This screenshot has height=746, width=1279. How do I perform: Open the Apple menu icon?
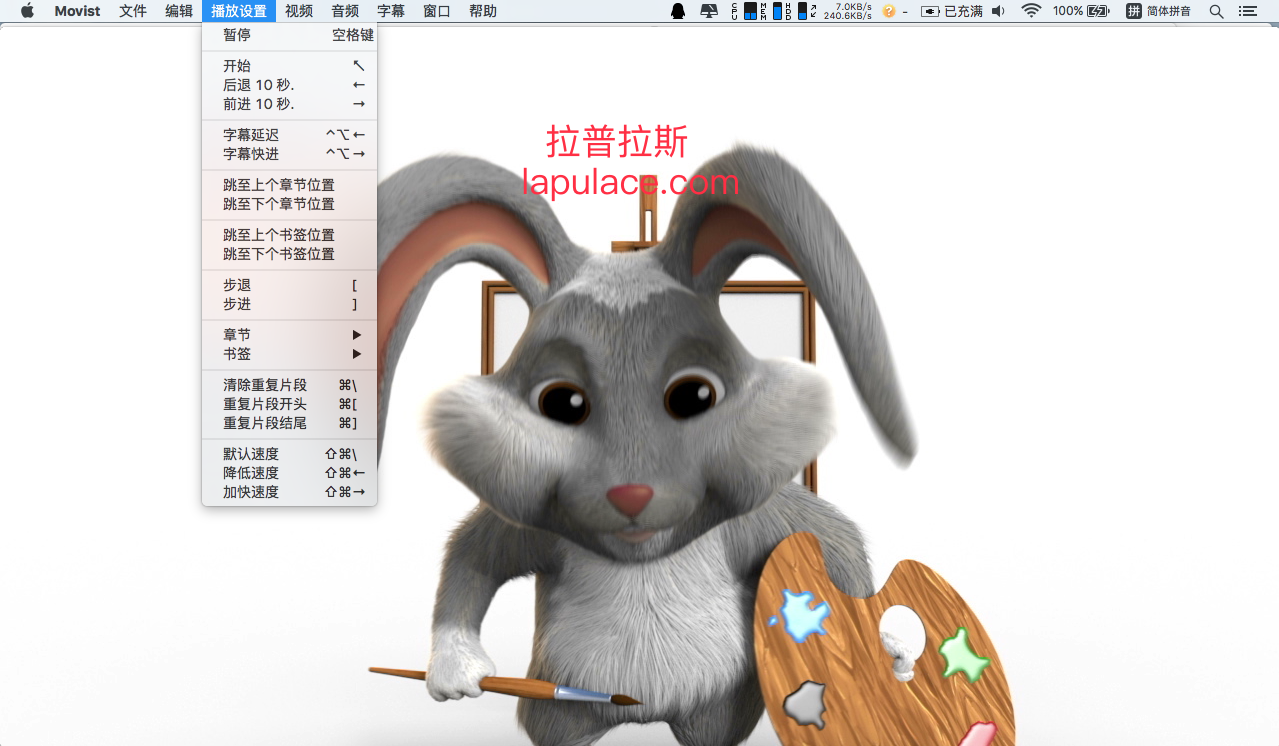[27, 11]
